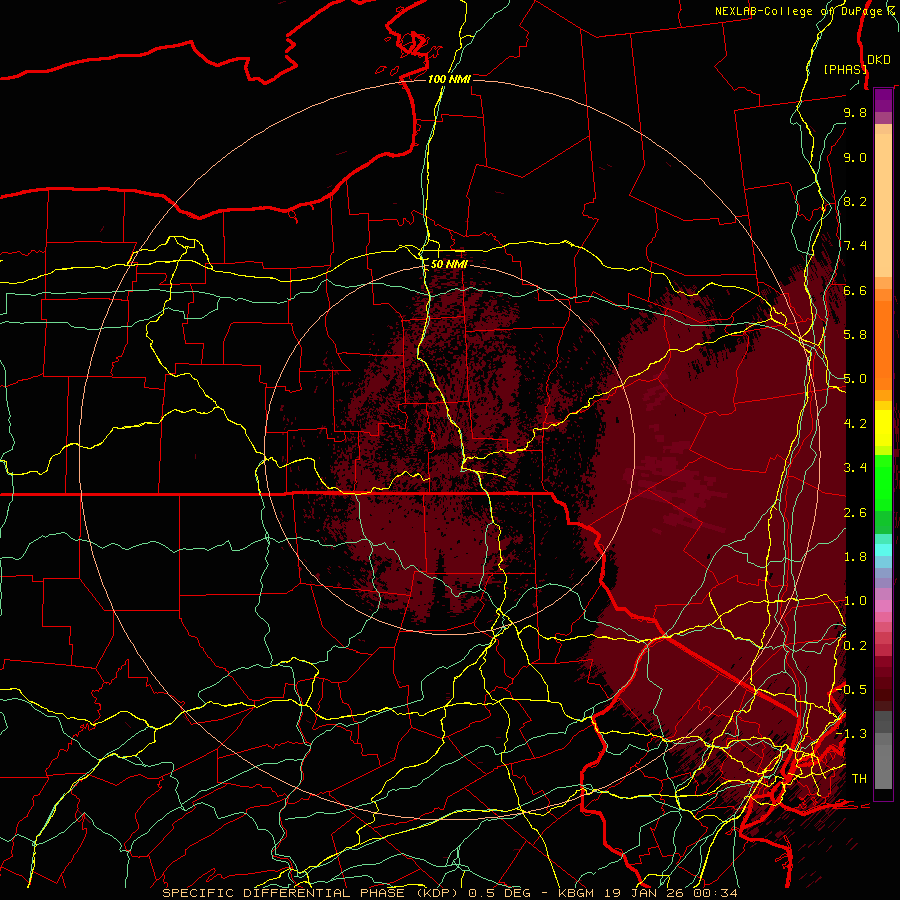
Task: Click the 5.8 scale label
Action: pyautogui.click(x=855, y=335)
